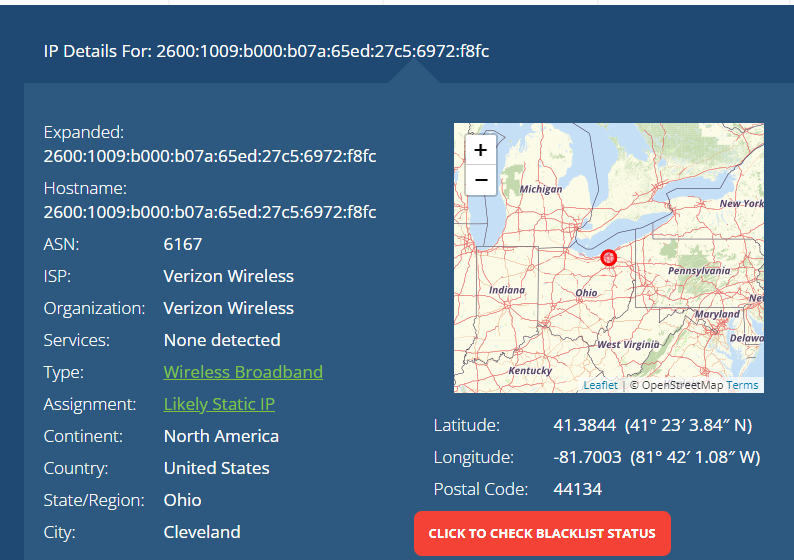Image resolution: width=794 pixels, height=560 pixels.
Task: Click the Michigan label on map
Action: (541, 189)
